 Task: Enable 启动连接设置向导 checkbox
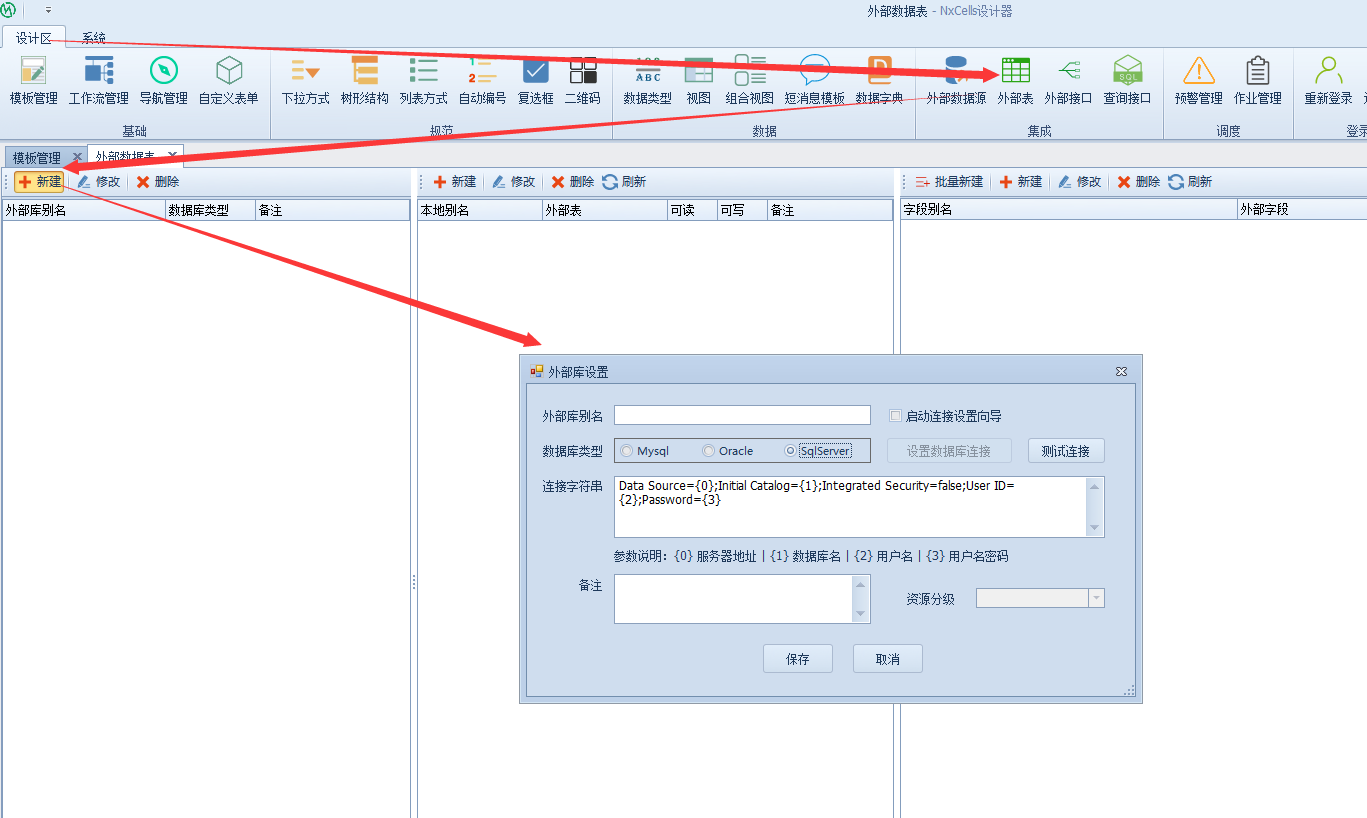coord(896,416)
